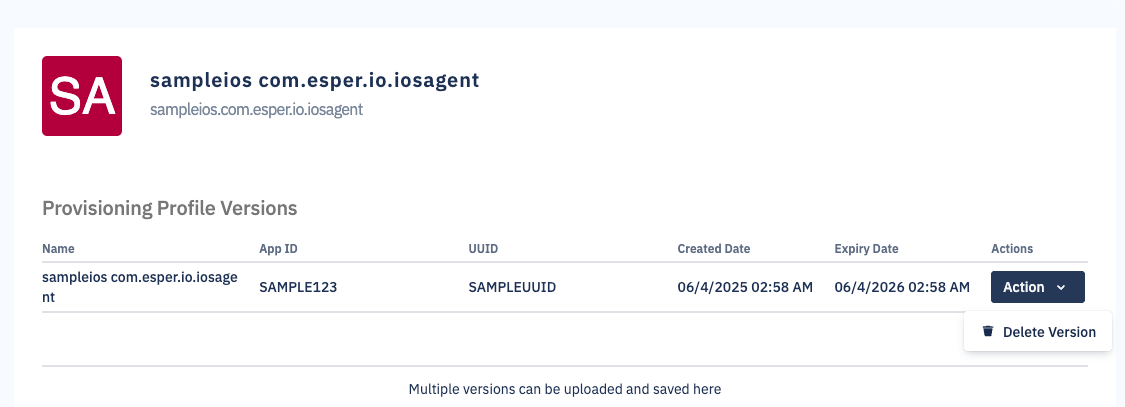Choose Delete Version from the menu
This screenshot has height=407, width=1125.
coord(1048,332)
